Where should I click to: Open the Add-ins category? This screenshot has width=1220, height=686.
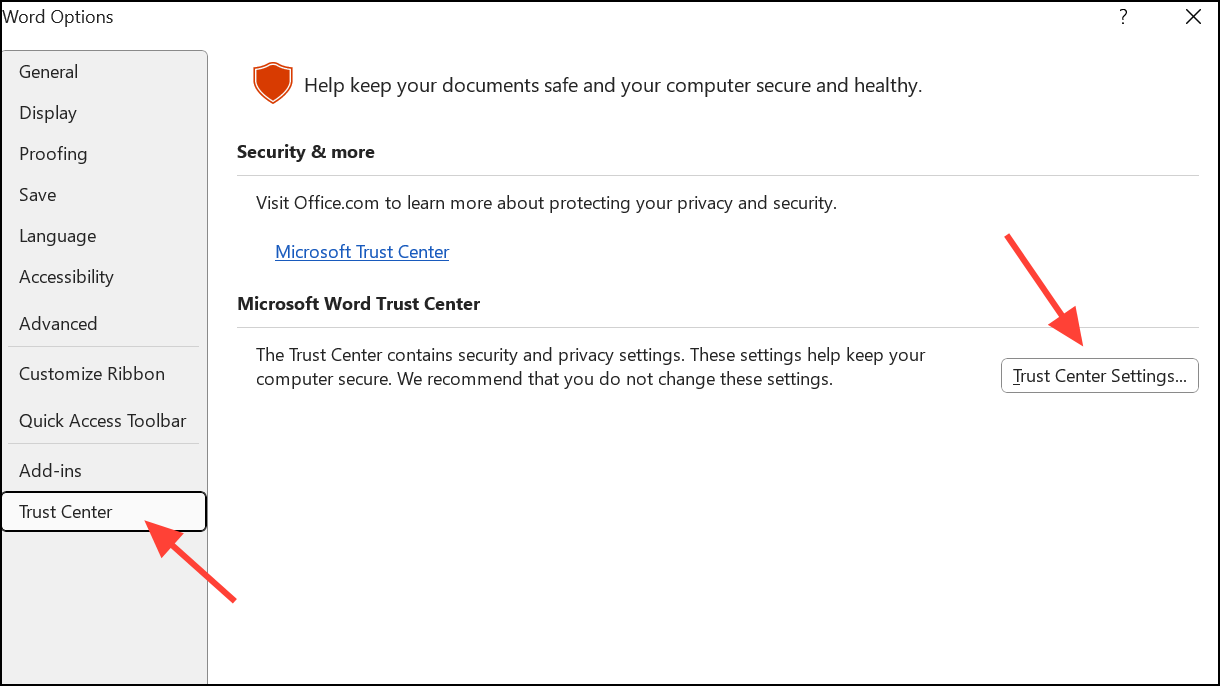coord(104,471)
